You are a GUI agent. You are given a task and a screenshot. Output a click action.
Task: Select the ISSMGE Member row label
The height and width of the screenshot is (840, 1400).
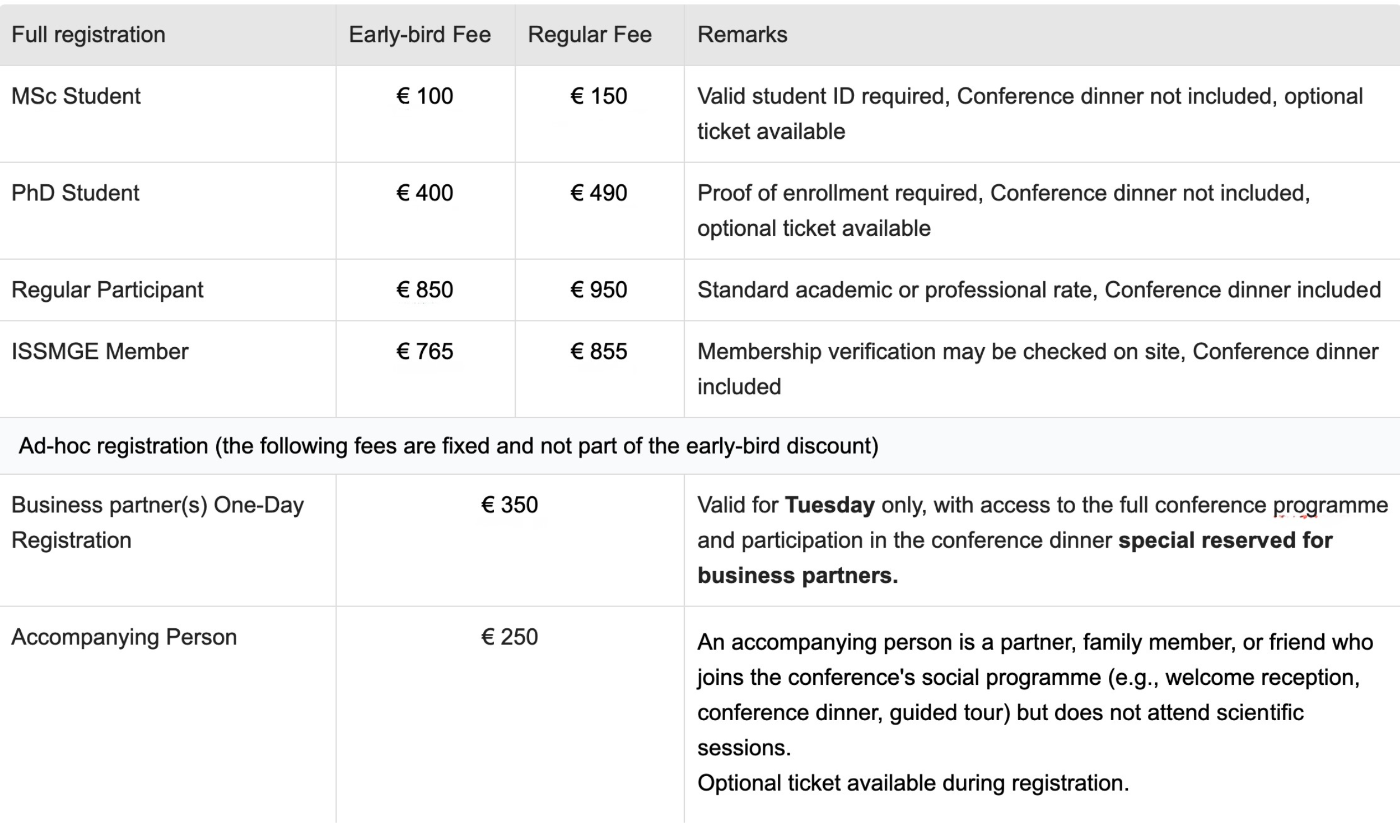pyautogui.click(x=100, y=352)
